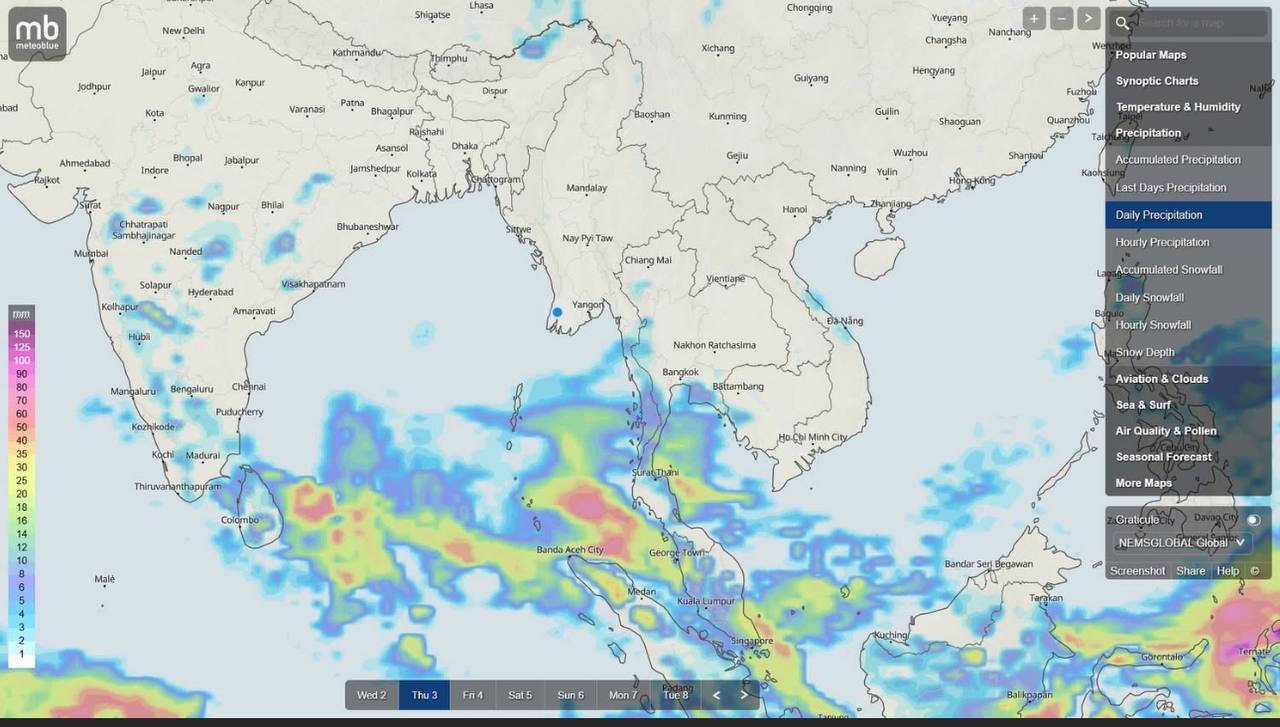
Task: Expand the Temperature & Humidity category
Action: coord(1177,107)
